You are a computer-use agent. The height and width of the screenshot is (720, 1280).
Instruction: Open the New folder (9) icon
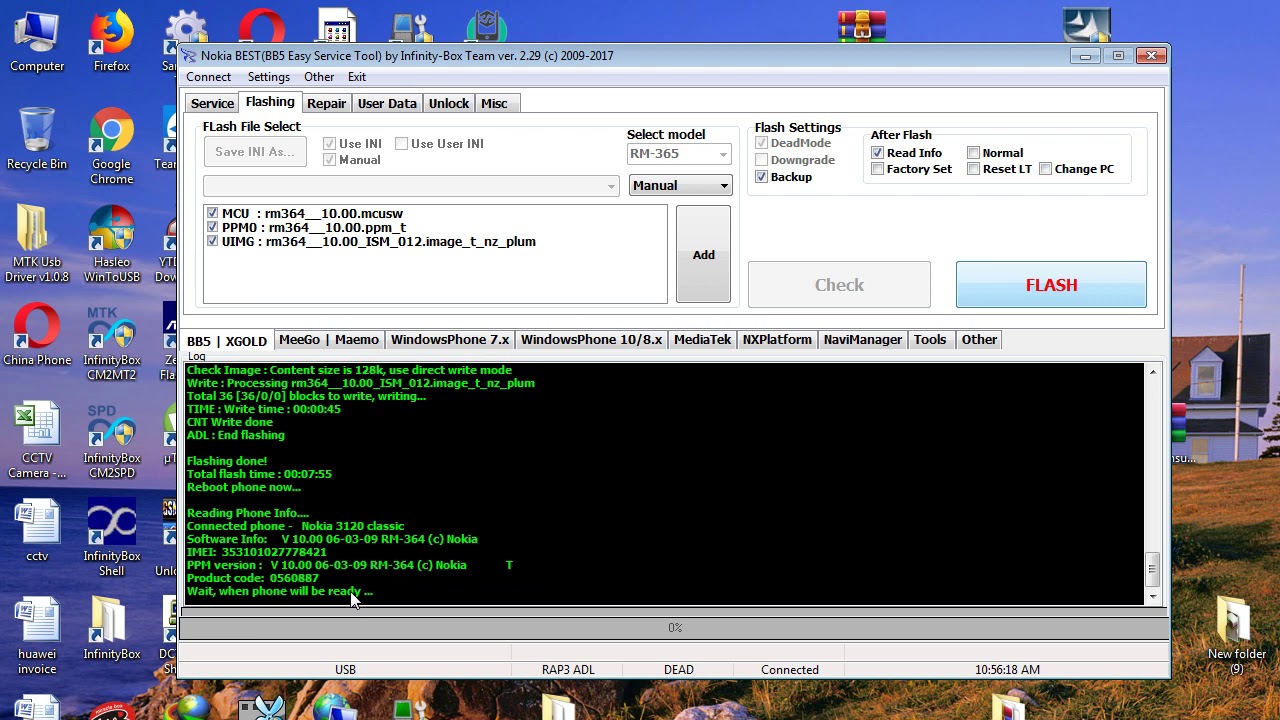(x=1237, y=636)
